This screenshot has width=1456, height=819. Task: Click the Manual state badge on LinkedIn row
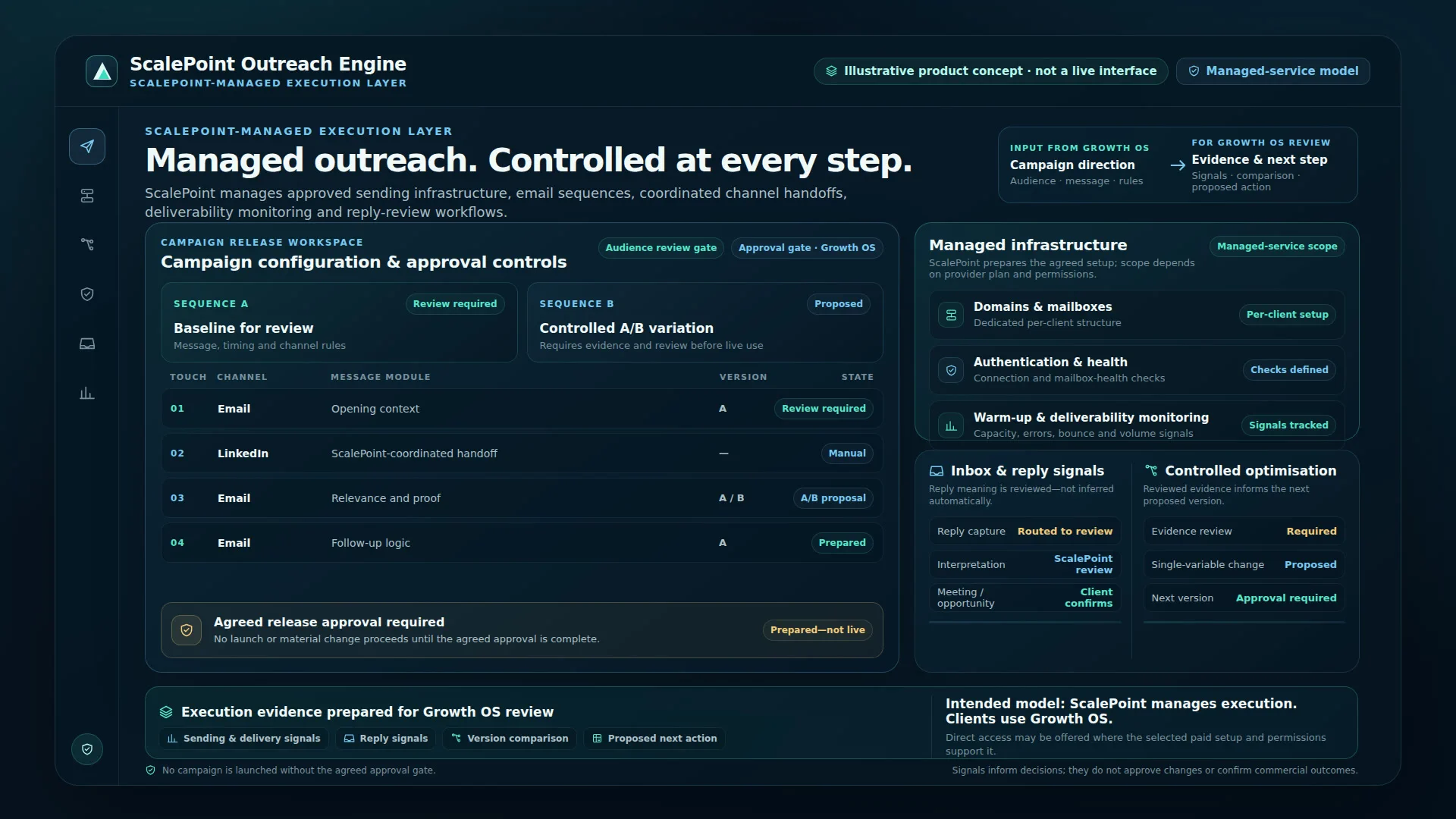pos(847,453)
